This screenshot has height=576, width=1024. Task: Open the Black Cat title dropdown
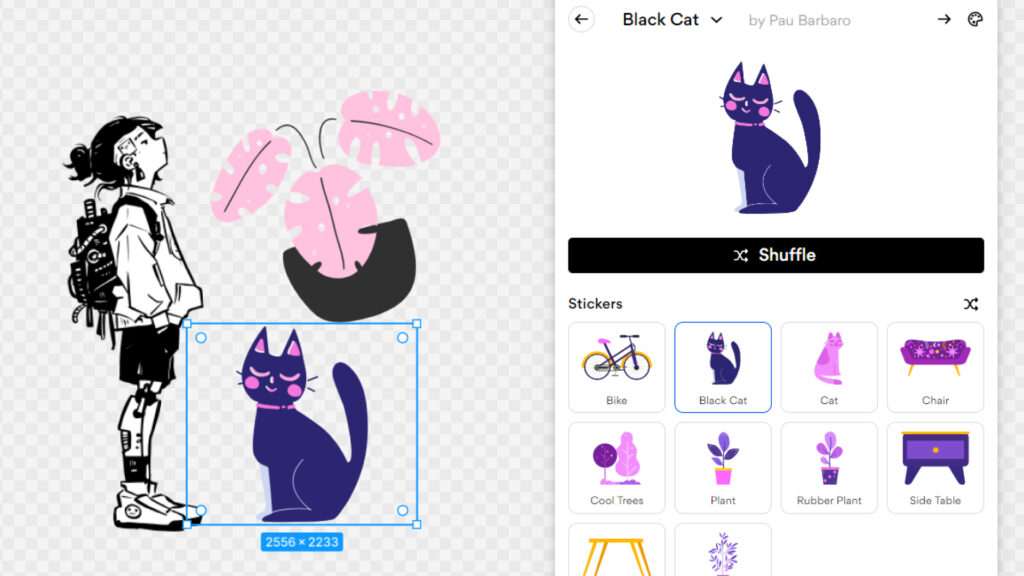673,20
